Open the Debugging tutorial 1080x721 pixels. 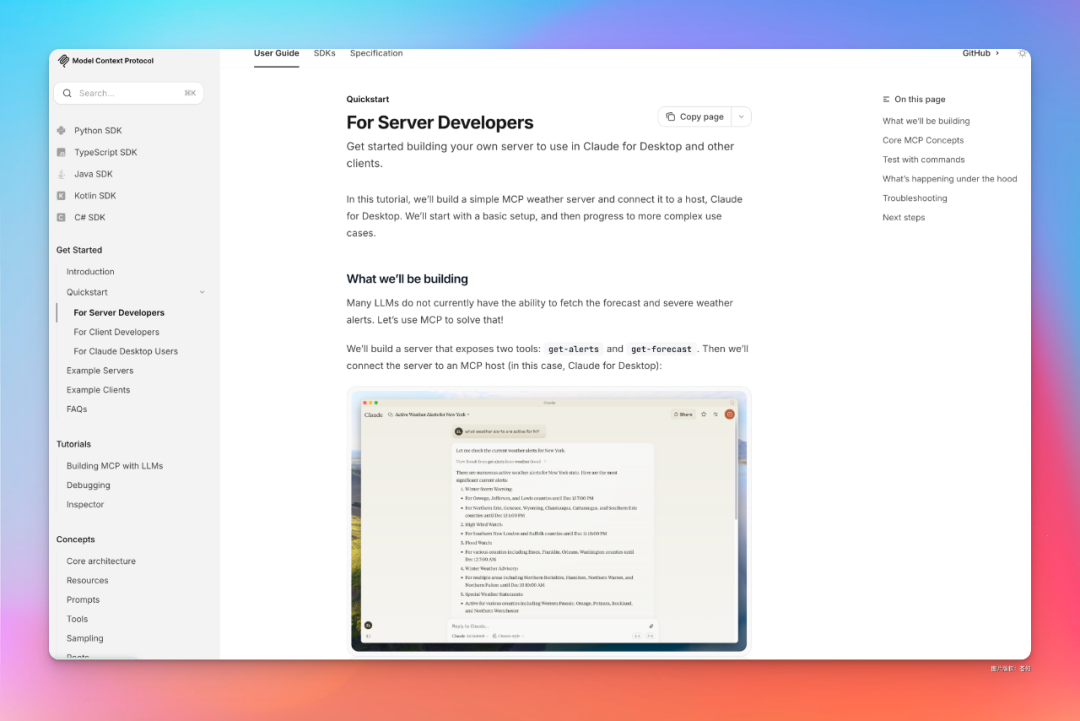(88, 485)
